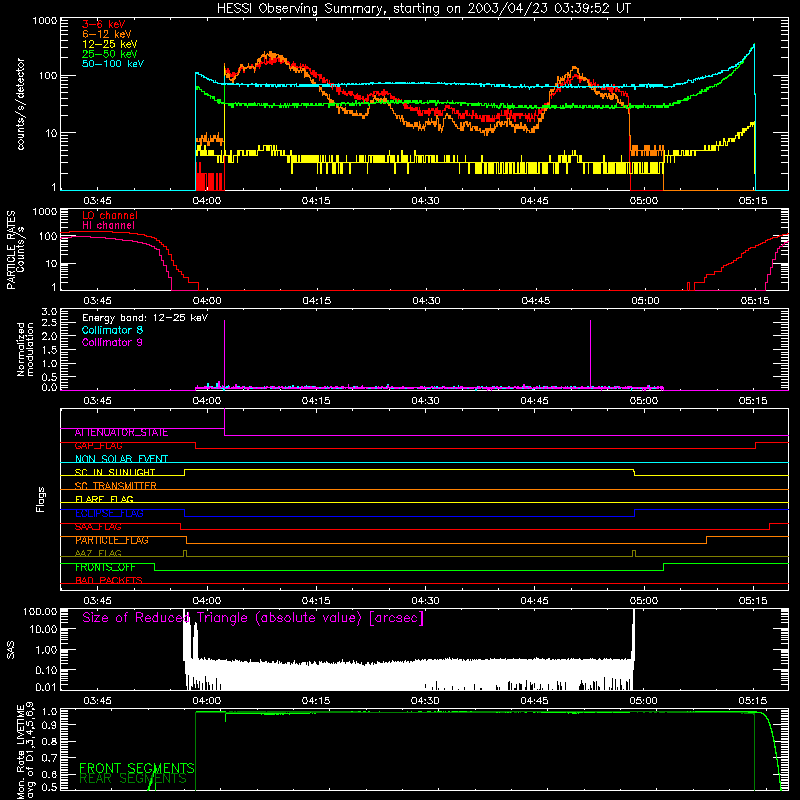Click the BAD_PACKETS flag label
Screen dimensions: 800x800
pyautogui.click(x=109, y=581)
